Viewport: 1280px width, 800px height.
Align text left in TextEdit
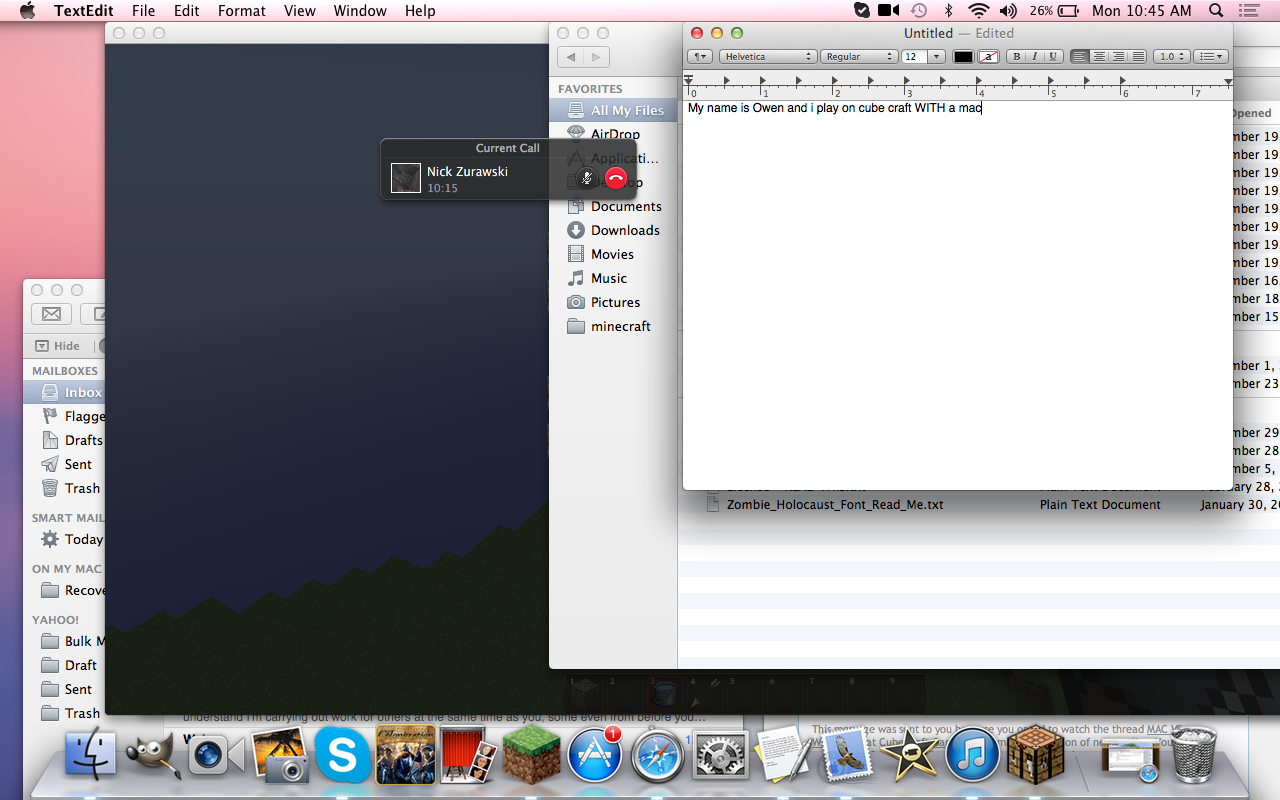[x=1080, y=57]
